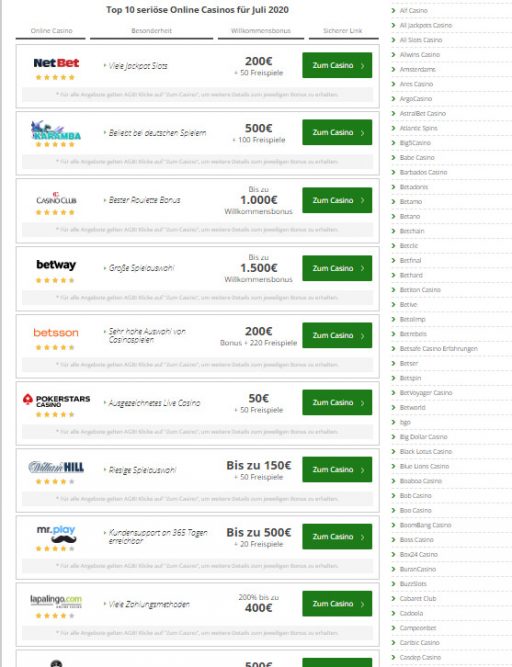512x667 pixels.
Task: Click the star rating under PokerStars Casino
Action: (55, 414)
